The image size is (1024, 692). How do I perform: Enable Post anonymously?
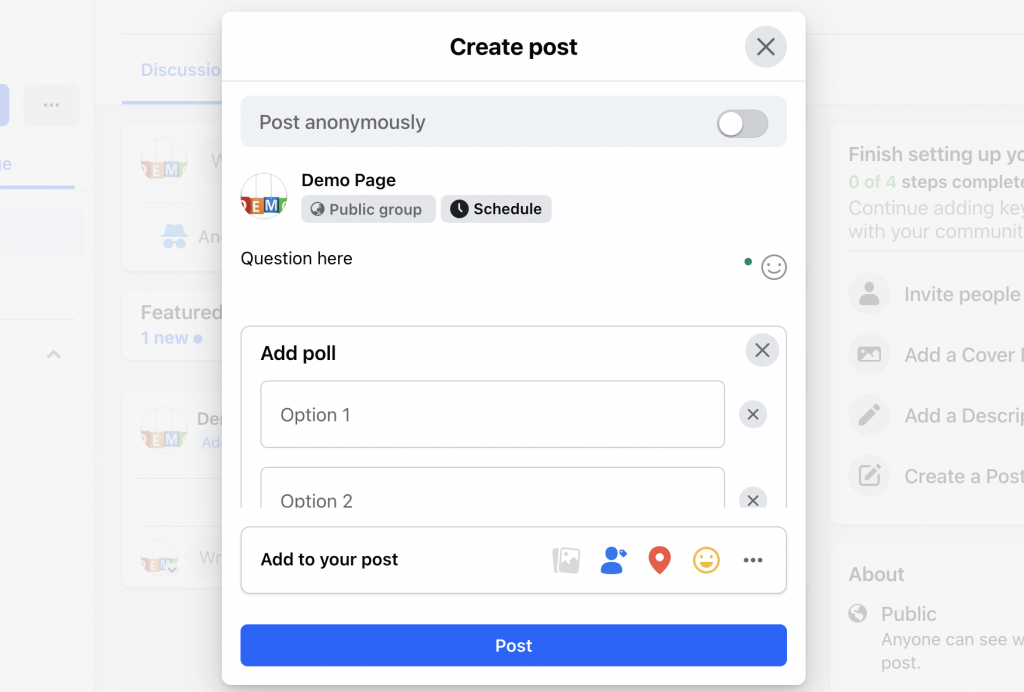(741, 122)
